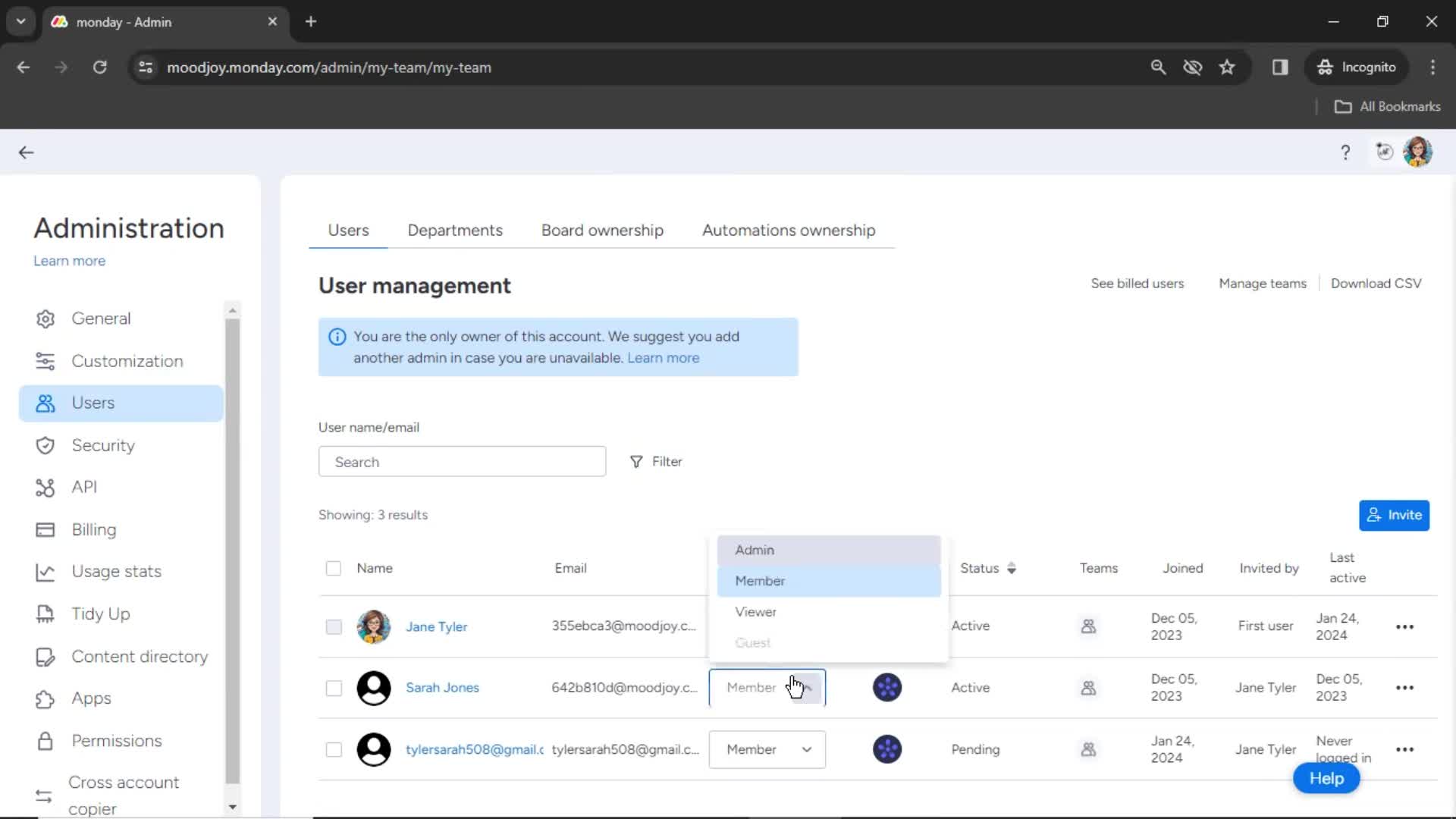Open Member dropdown for tylersarah508
The image size is (1456, 819).
point(767,749)
